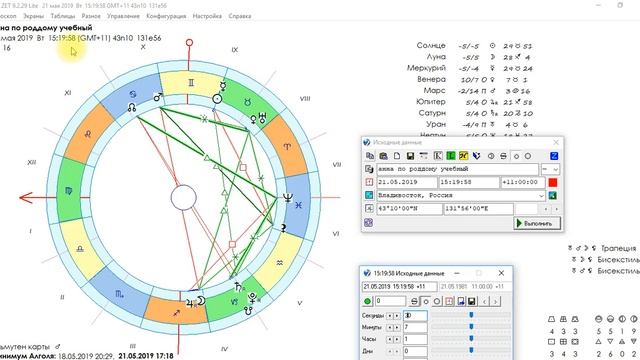Select the small circle mode in the lower Исходные данные dialog
640x360 pixels.
(x=426, y=302)
